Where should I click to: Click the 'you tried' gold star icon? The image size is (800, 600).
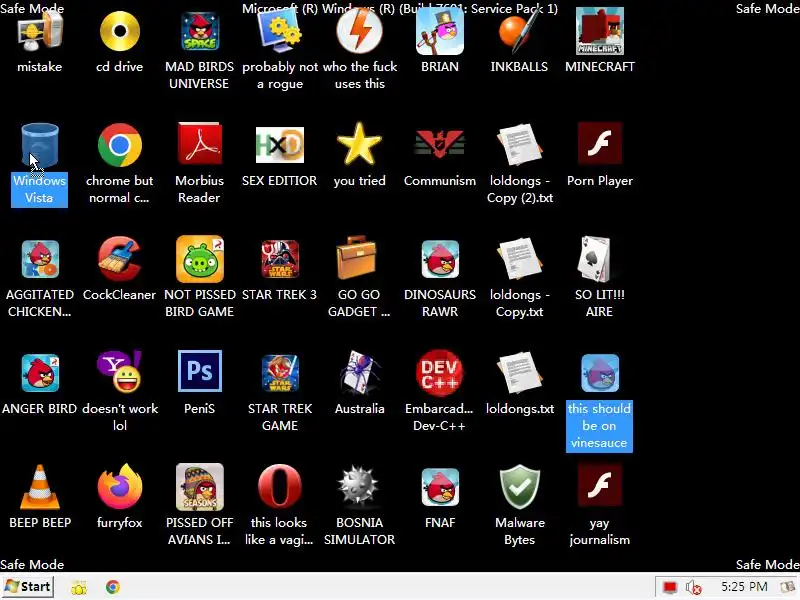click(x=360, y=145)
